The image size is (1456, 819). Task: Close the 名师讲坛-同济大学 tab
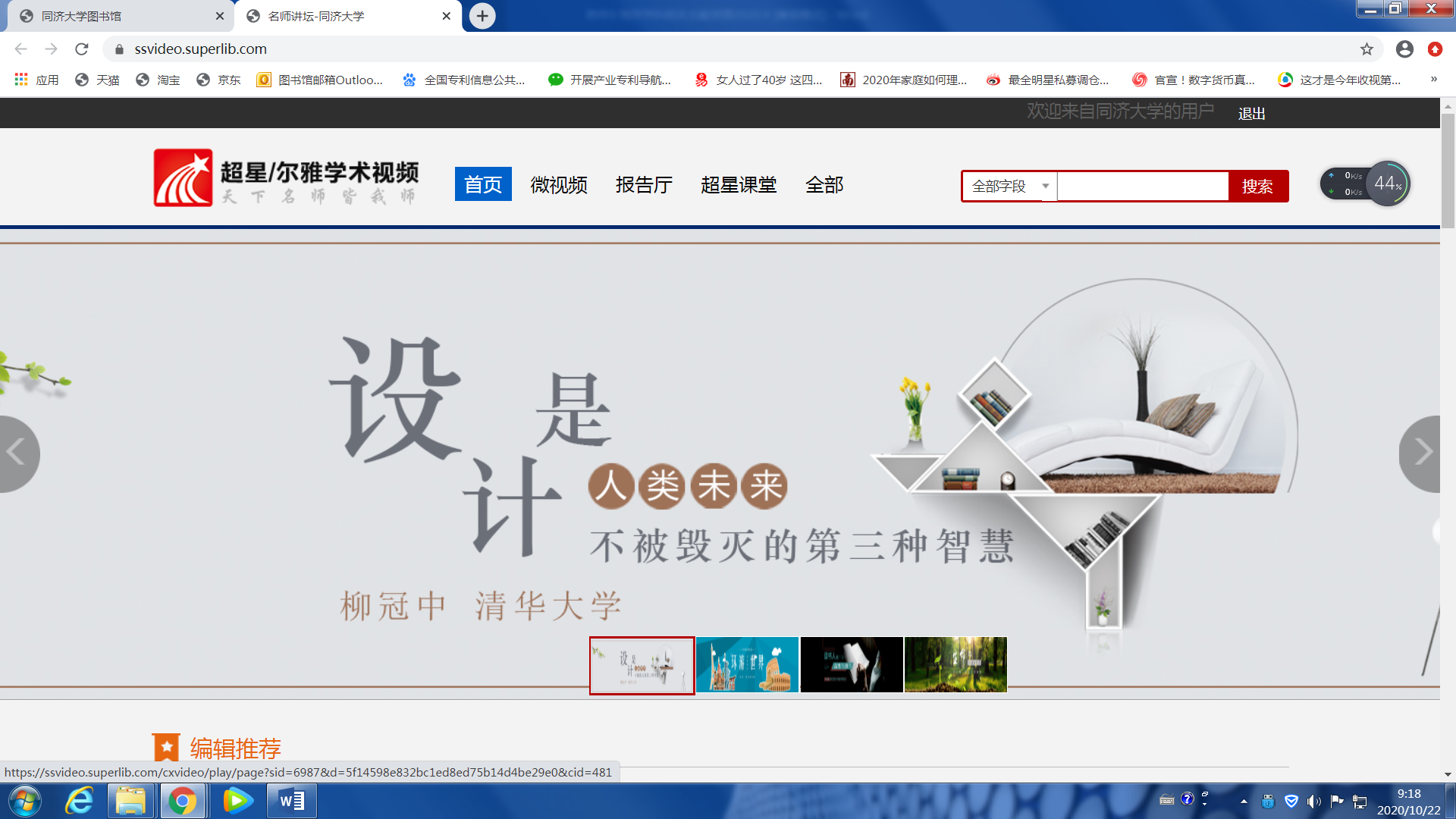coord(447,16)
